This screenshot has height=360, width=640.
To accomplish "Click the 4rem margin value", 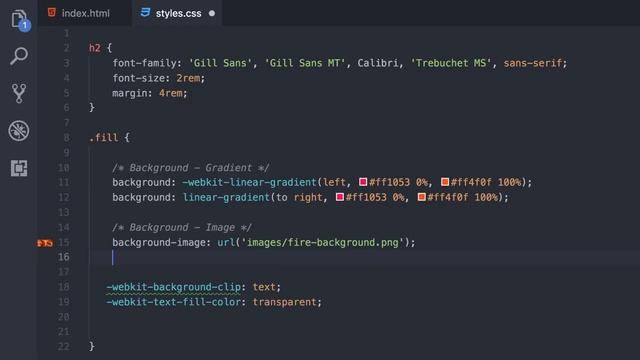I will [x=171, y=93].
